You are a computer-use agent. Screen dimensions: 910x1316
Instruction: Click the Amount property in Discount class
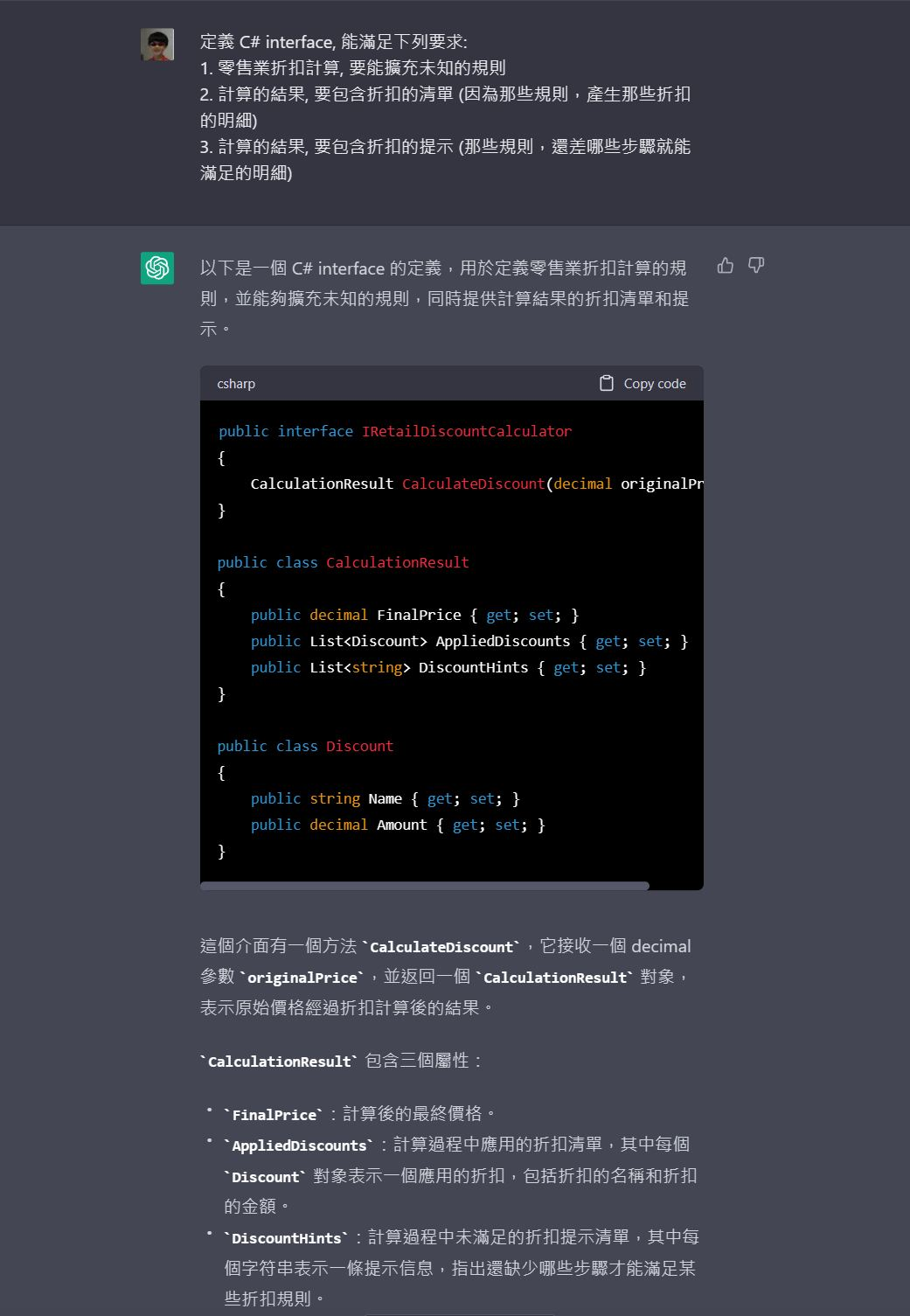(401, 825)
